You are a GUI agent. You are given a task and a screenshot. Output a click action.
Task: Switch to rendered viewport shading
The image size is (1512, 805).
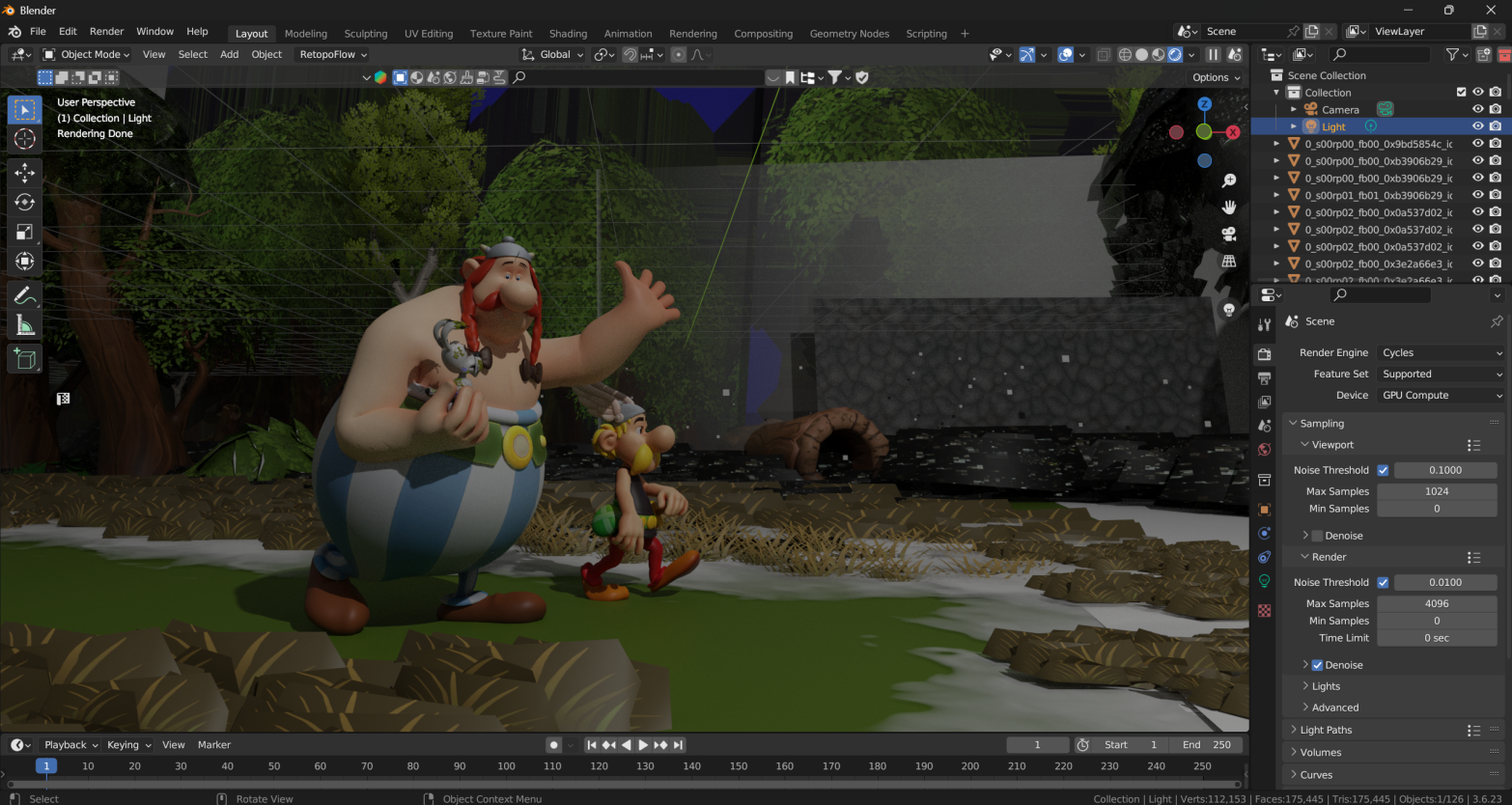[1174, 55]
